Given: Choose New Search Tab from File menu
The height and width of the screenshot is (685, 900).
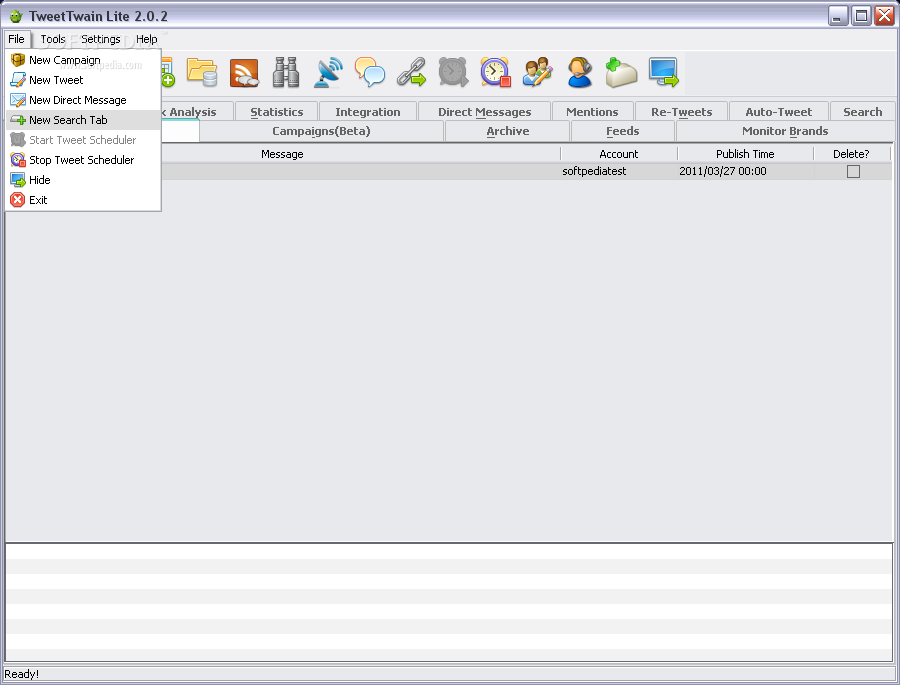Looking at the screenshot, I should click(x=83, y=120).
